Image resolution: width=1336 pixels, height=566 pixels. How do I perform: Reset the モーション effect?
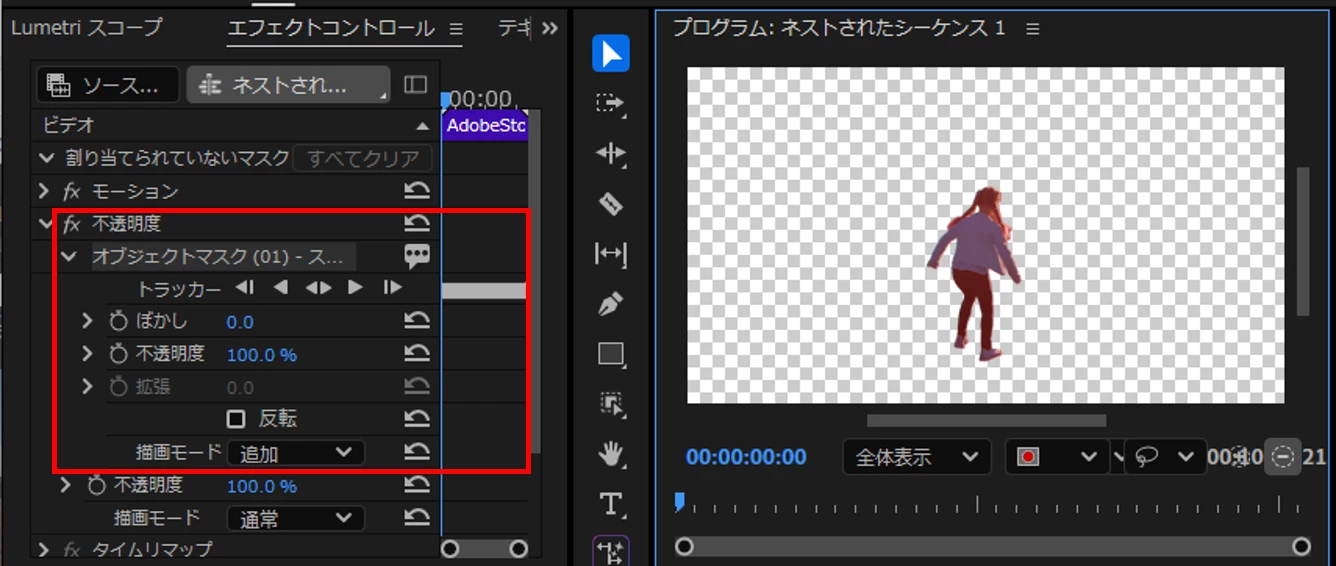point(417,190)
